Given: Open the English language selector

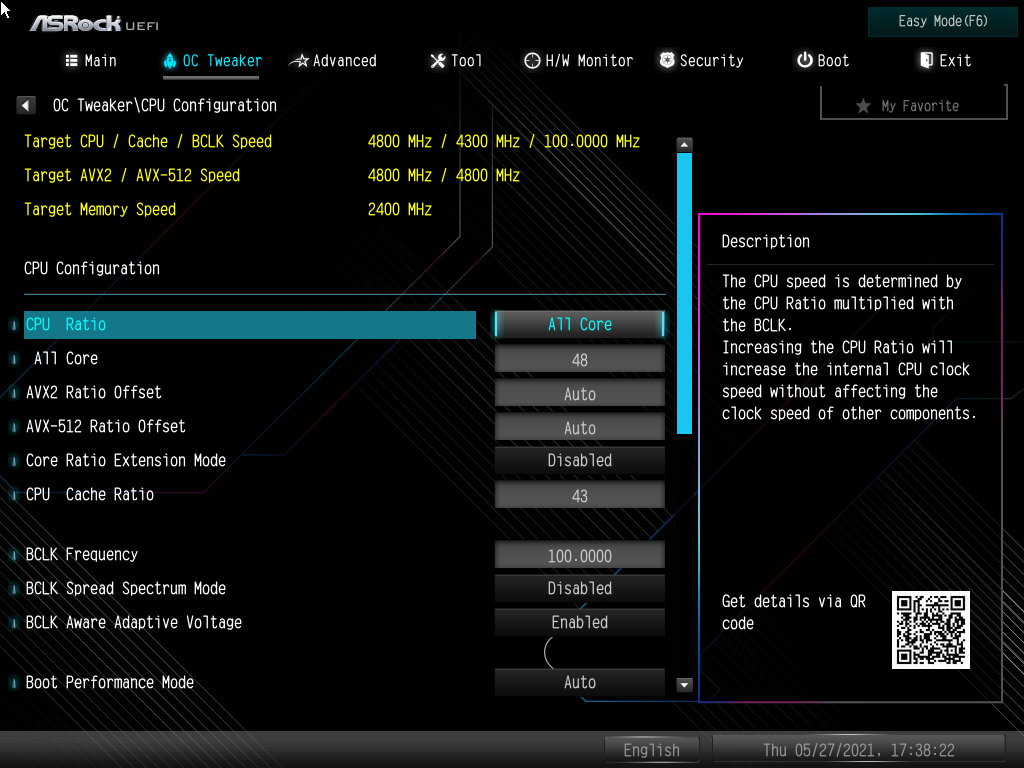Looking at the screenshot, I should [651, 749].
